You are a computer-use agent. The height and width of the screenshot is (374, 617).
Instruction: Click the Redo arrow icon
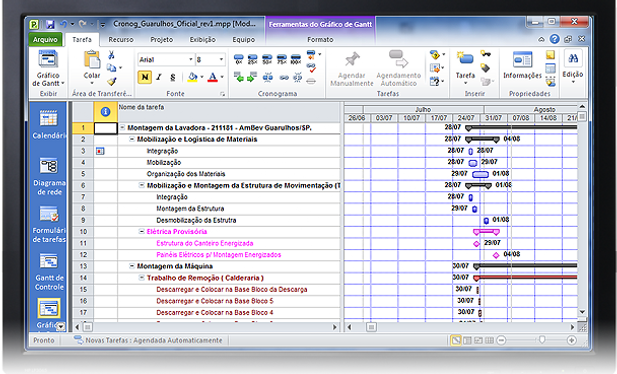(82, 24)
